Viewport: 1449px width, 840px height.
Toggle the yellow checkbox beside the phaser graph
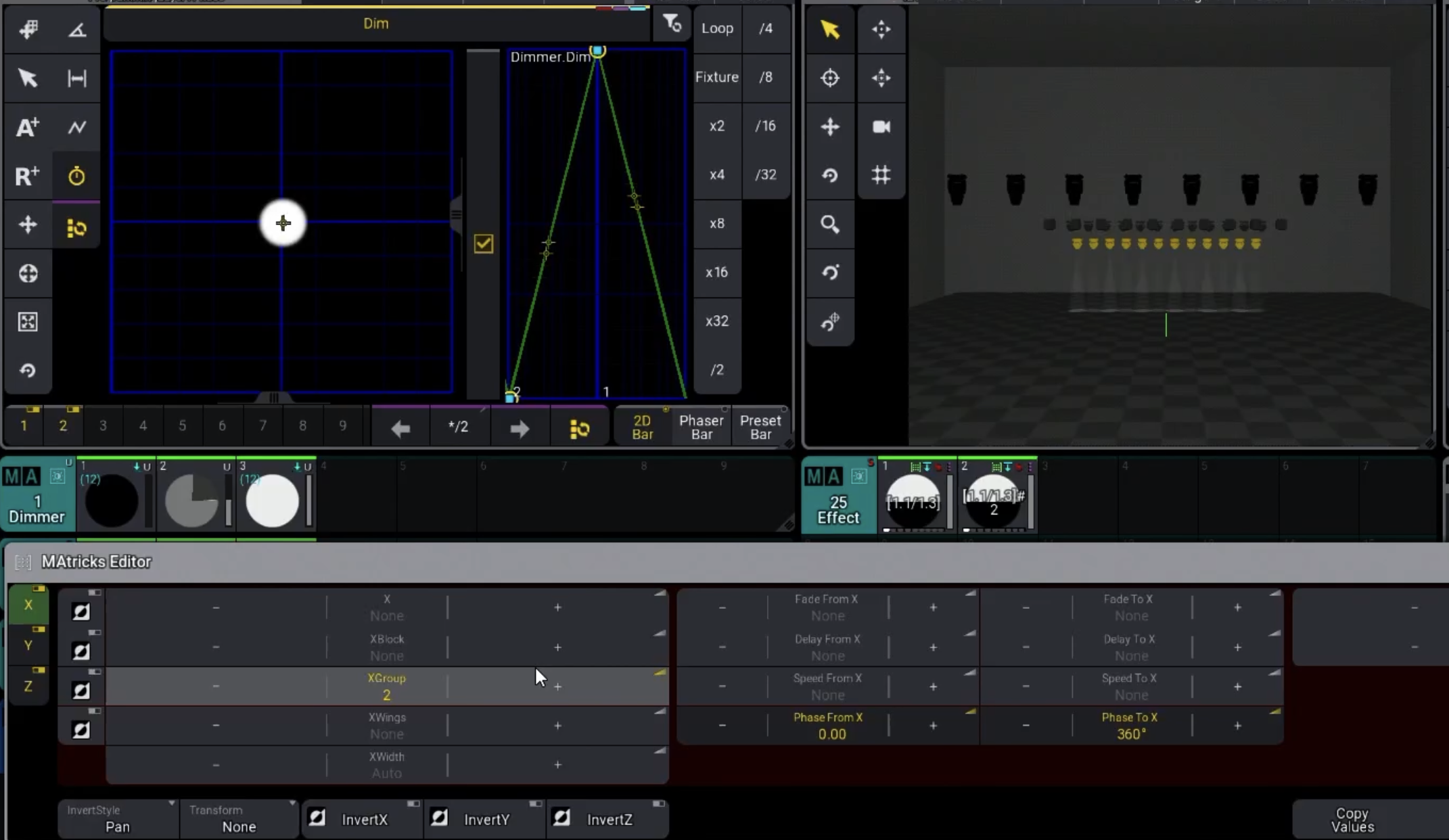click(x=483, y=243)
